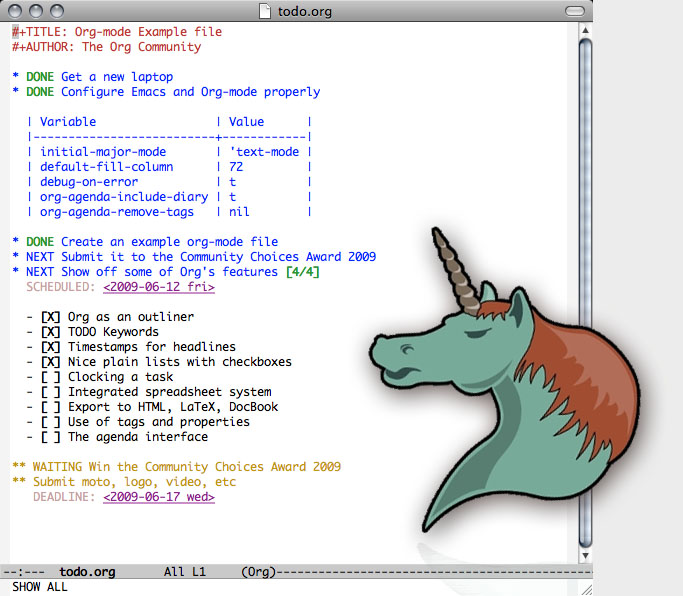The image size is (683, 596).
Task: Click the double star of WAITING heading
Action: [19, 466]
